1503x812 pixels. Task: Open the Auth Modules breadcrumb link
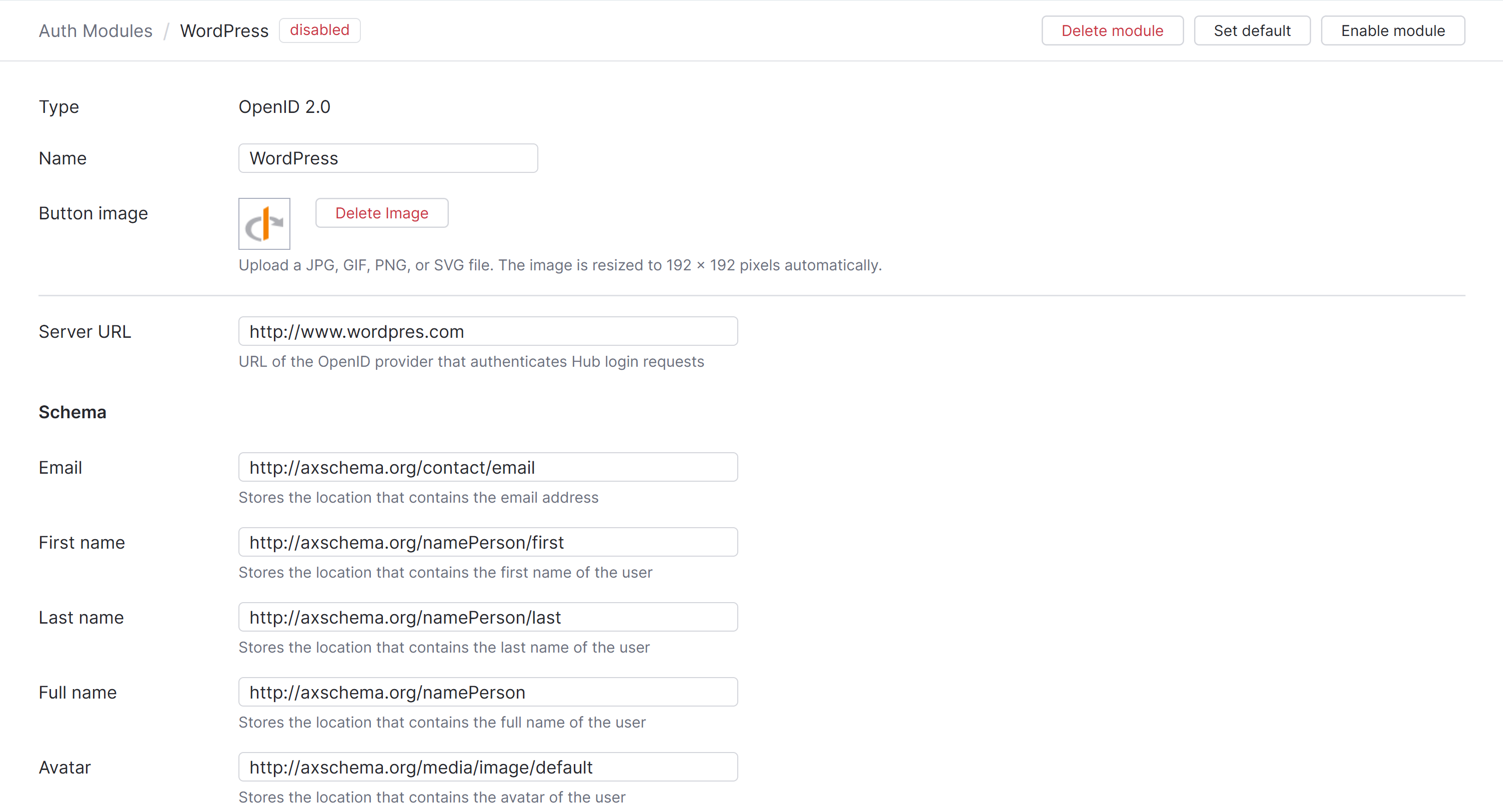click(x=95, y=30)
